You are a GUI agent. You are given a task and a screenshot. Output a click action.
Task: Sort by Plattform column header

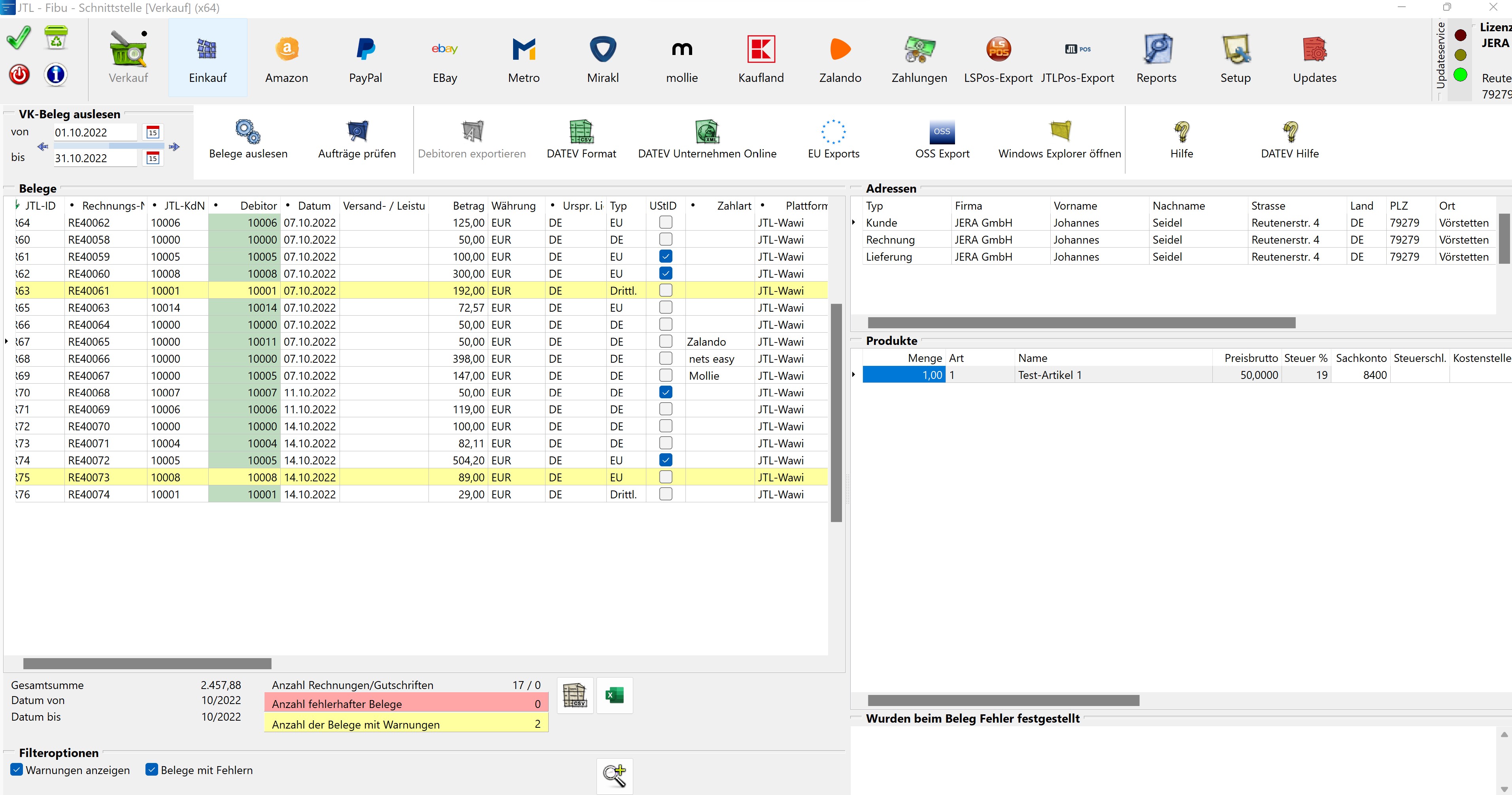[x=791, y=206]
